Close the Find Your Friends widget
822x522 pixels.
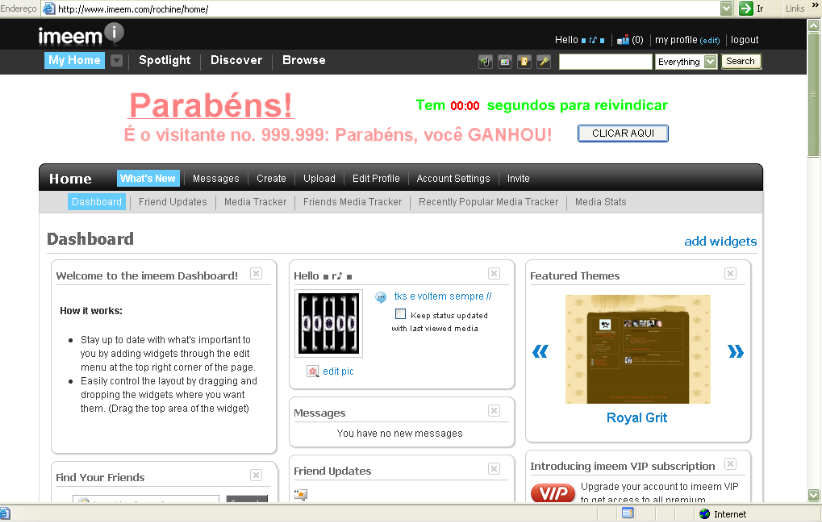[256, 475]
